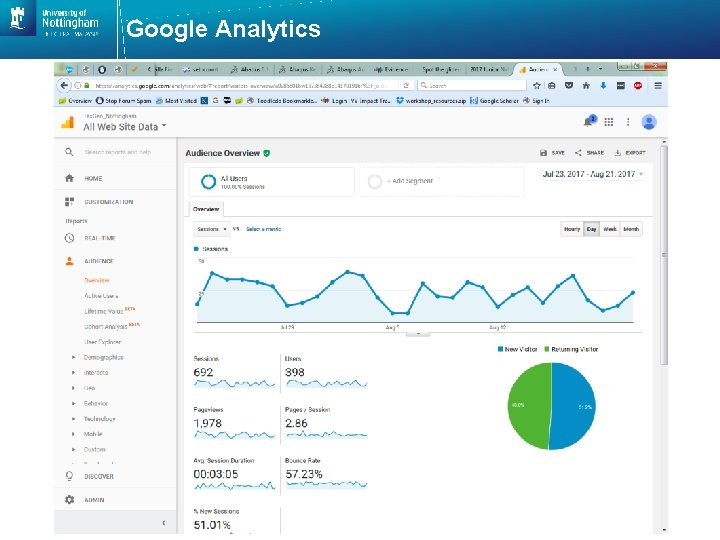Viewport: 720px width, 540px height.
Task: Click in the browser Search field
Action: (x=472, y=85)
